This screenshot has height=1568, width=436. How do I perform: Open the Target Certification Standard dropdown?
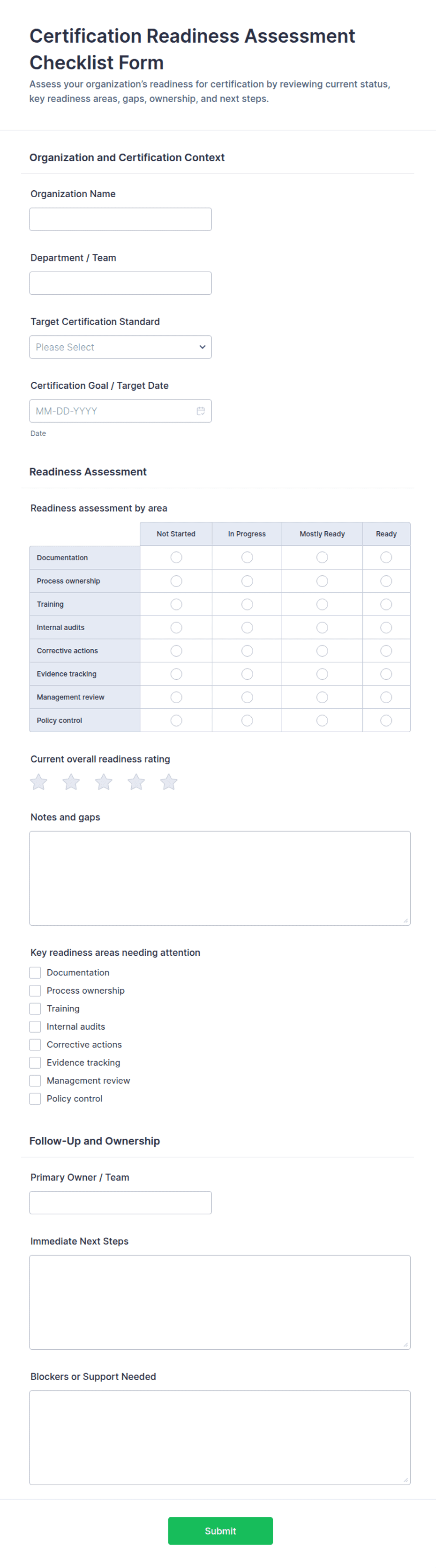tap(120, 347)
